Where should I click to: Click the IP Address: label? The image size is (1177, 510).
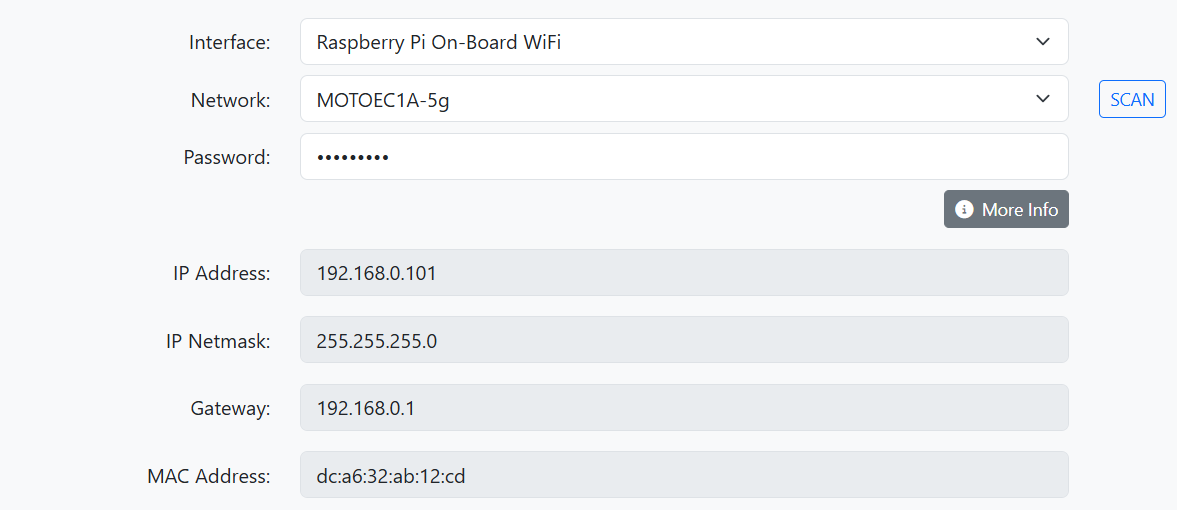pyautogui.click(x=221, y=273)
